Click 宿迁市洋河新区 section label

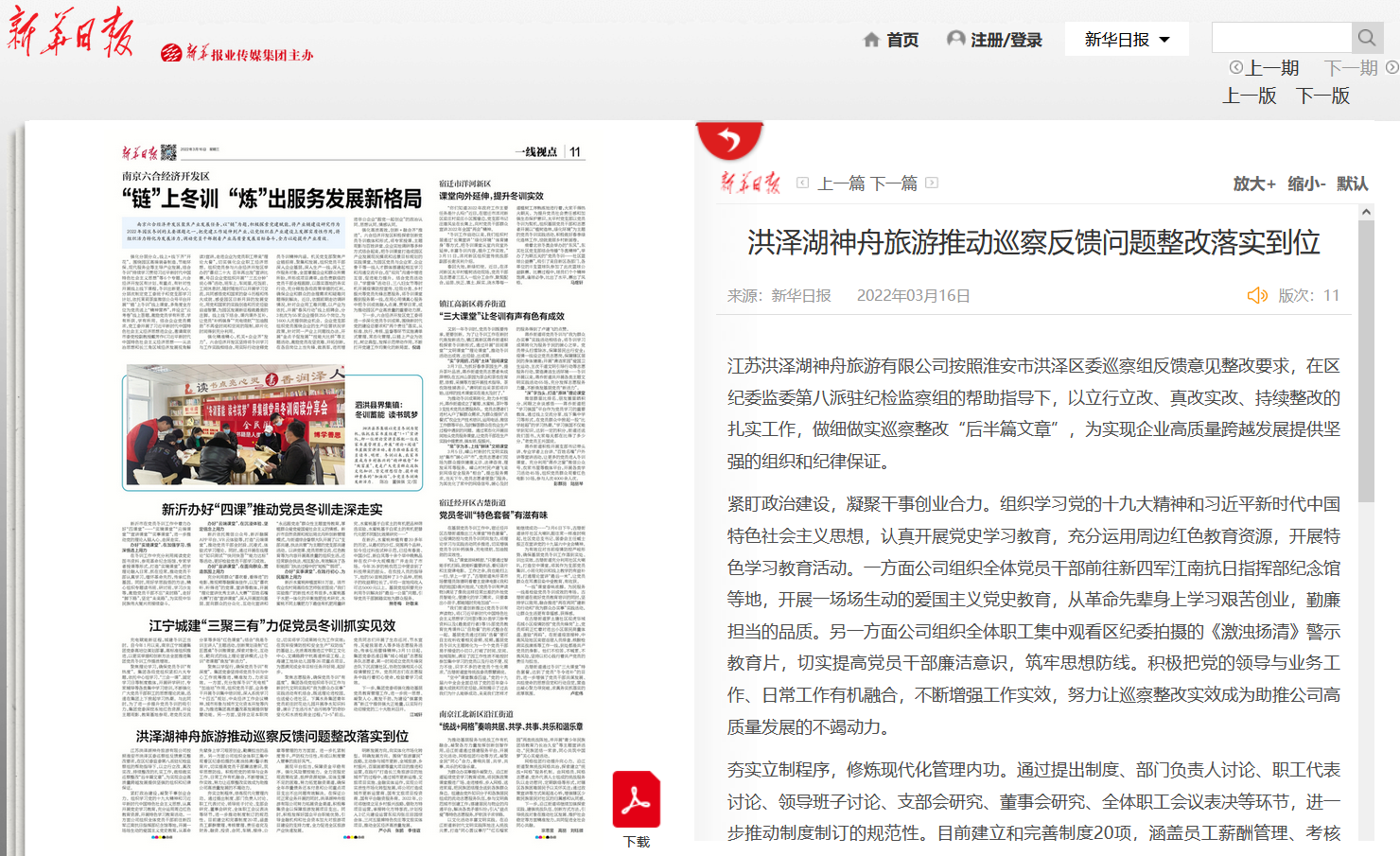pos(465,183)
